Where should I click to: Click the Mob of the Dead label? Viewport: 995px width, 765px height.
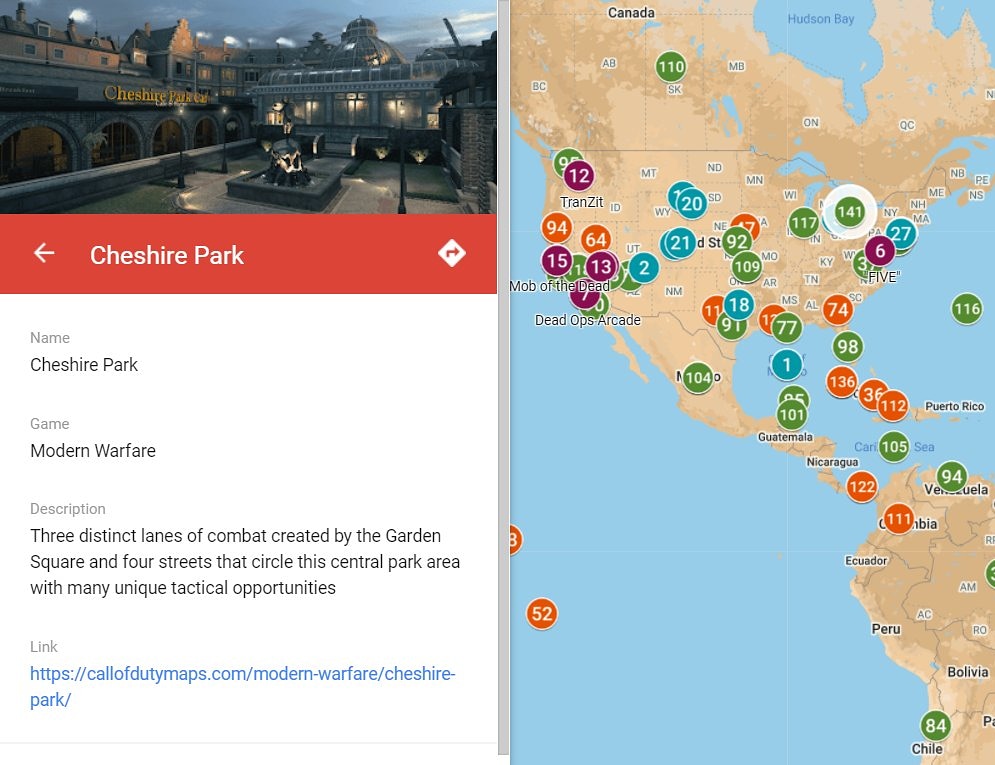click(559, 286)
